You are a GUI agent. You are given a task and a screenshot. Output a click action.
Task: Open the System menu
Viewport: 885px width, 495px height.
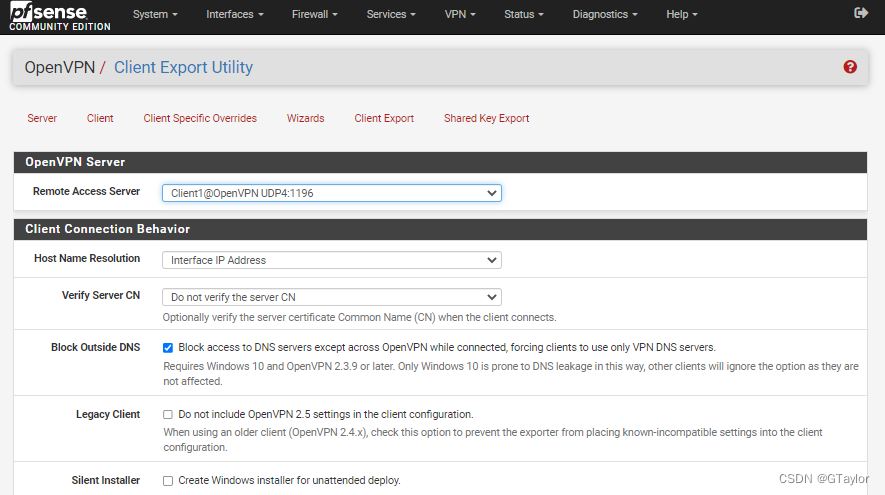(x=155, y=14)
